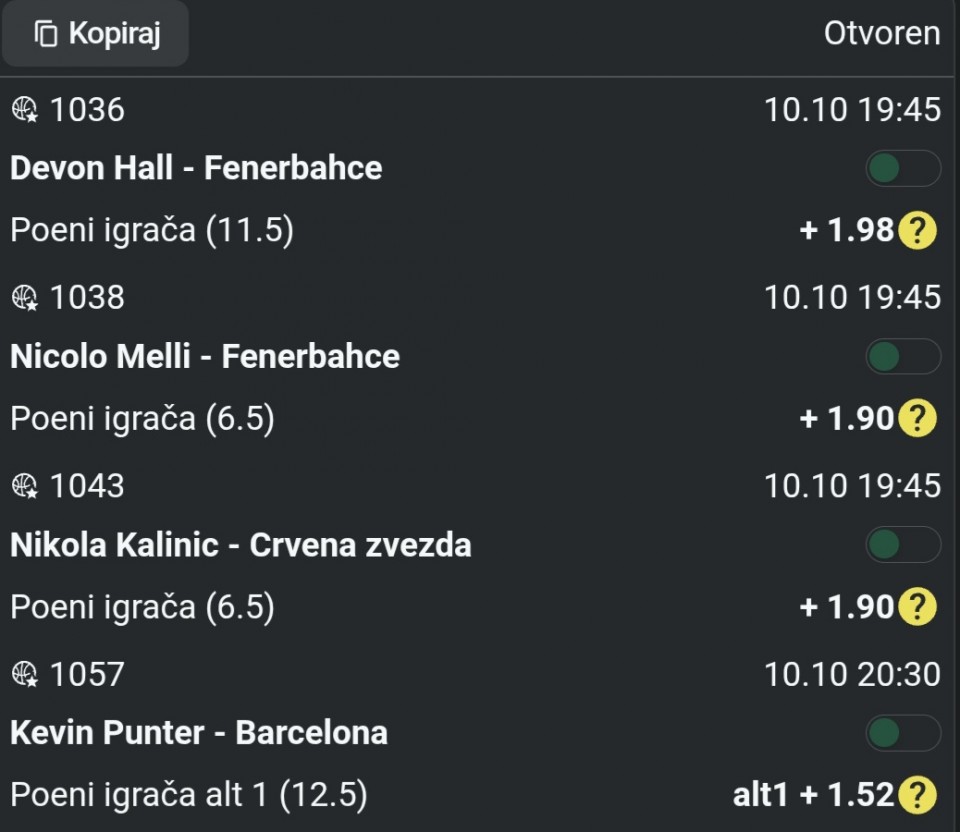Switch the Kevin Punter - Barcelona toggle
Image resolution: width=960 pixels, height=832 pixels.
[x=902, y=733]
